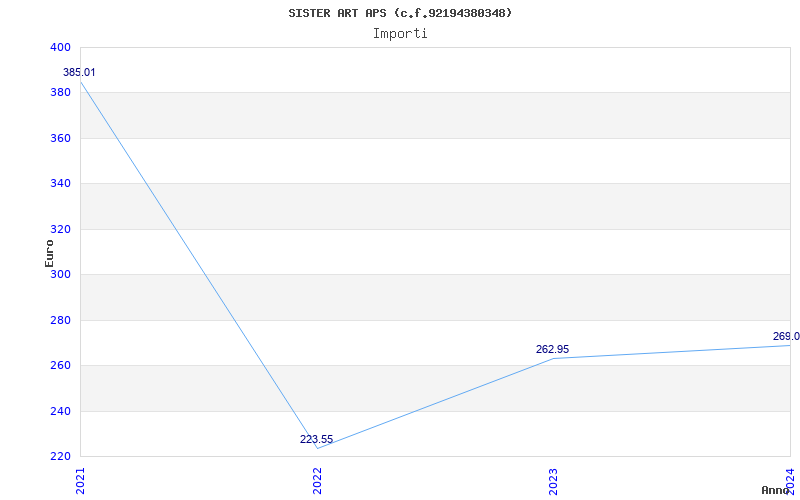Click the 400 y-axis tick label
This screenshot has width=800, height=500.
[x=60, y=47]
